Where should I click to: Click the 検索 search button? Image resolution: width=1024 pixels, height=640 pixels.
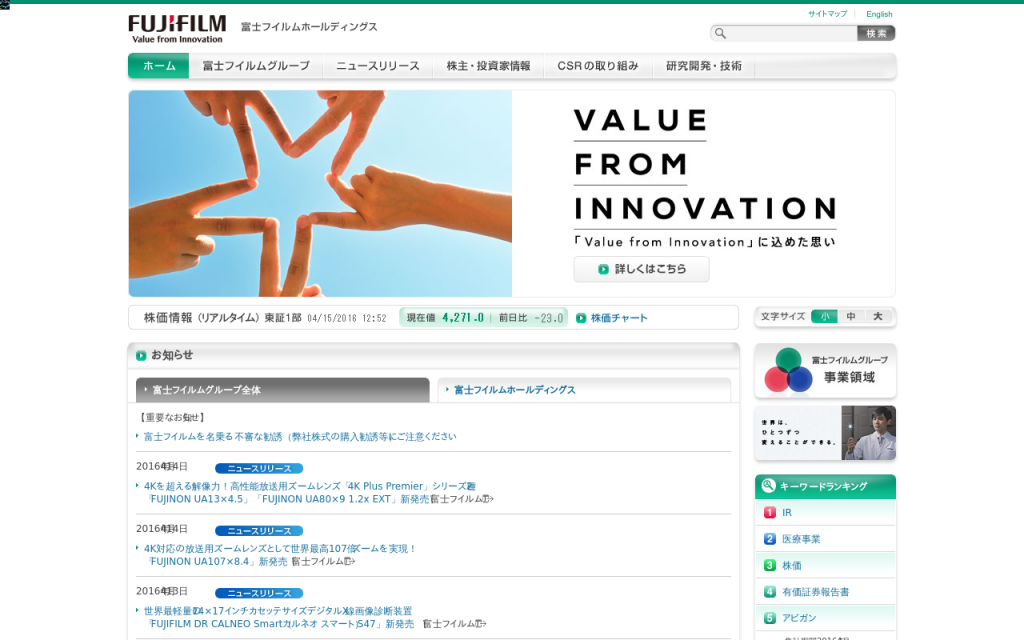pos(876,33)
